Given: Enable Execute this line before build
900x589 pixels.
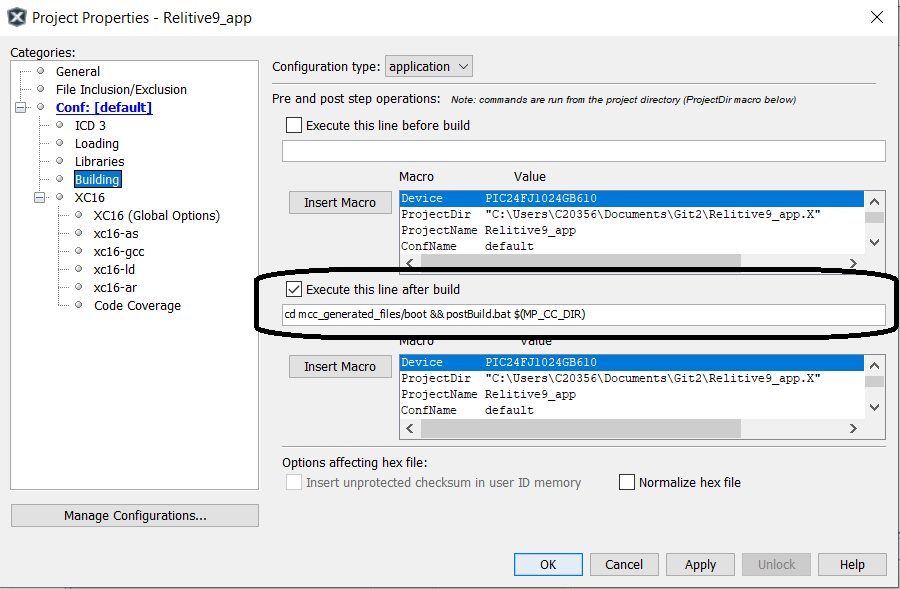Looking at the screenshot, I should (x=294, y=126).
